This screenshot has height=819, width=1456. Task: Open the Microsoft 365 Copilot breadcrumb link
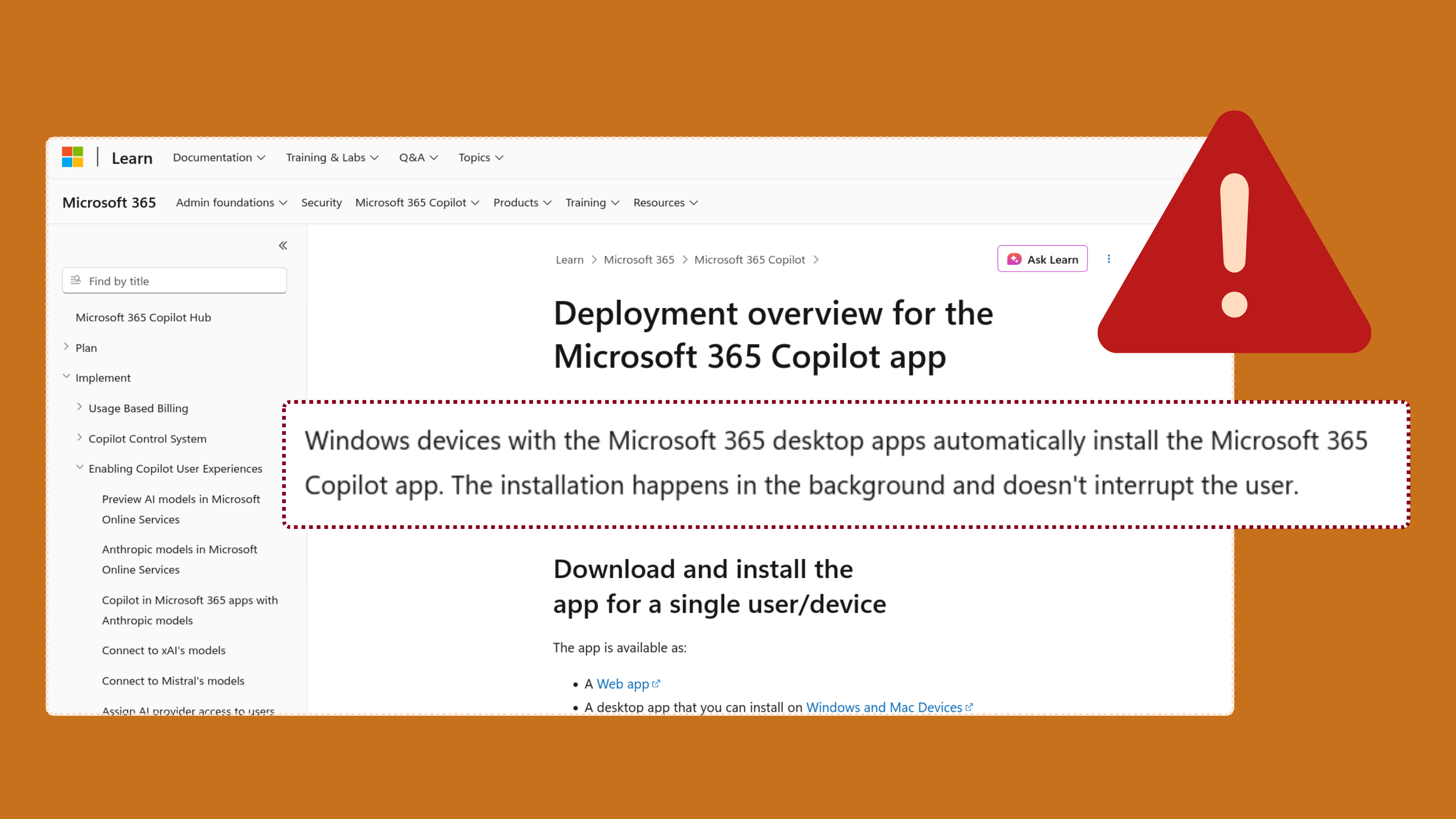750,260
